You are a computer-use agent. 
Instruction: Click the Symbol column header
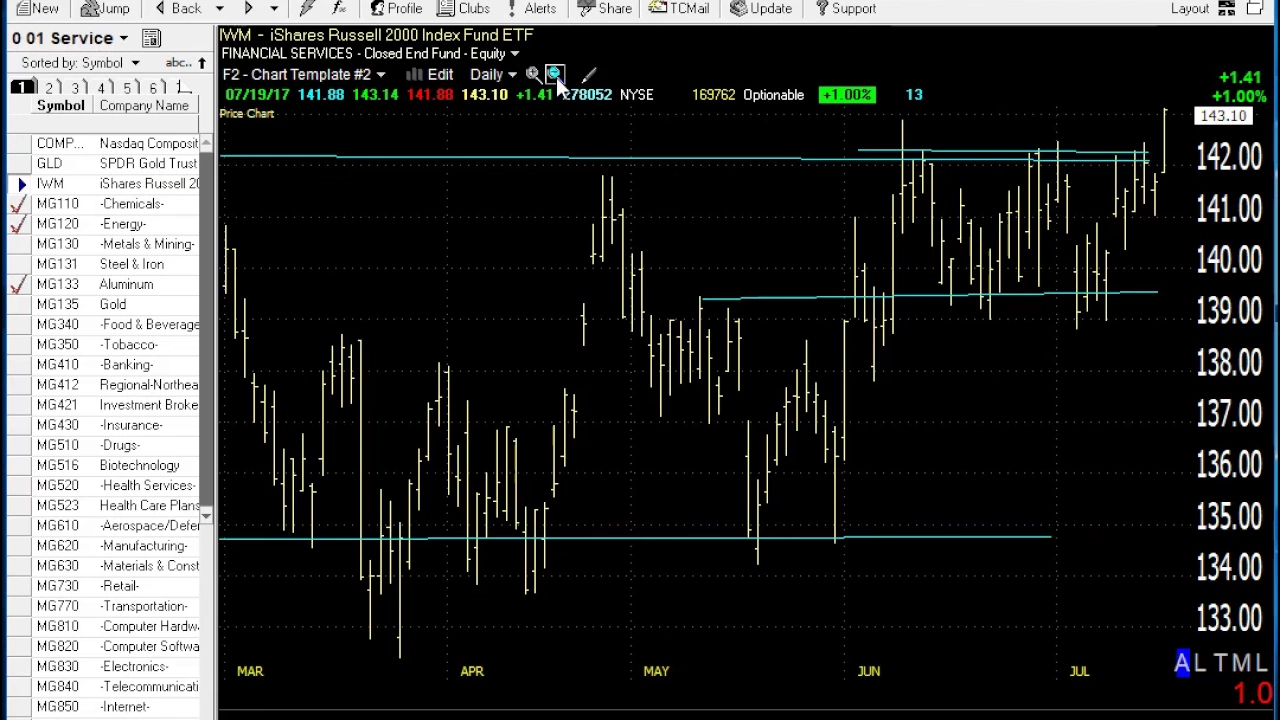(x=60, y=106)
